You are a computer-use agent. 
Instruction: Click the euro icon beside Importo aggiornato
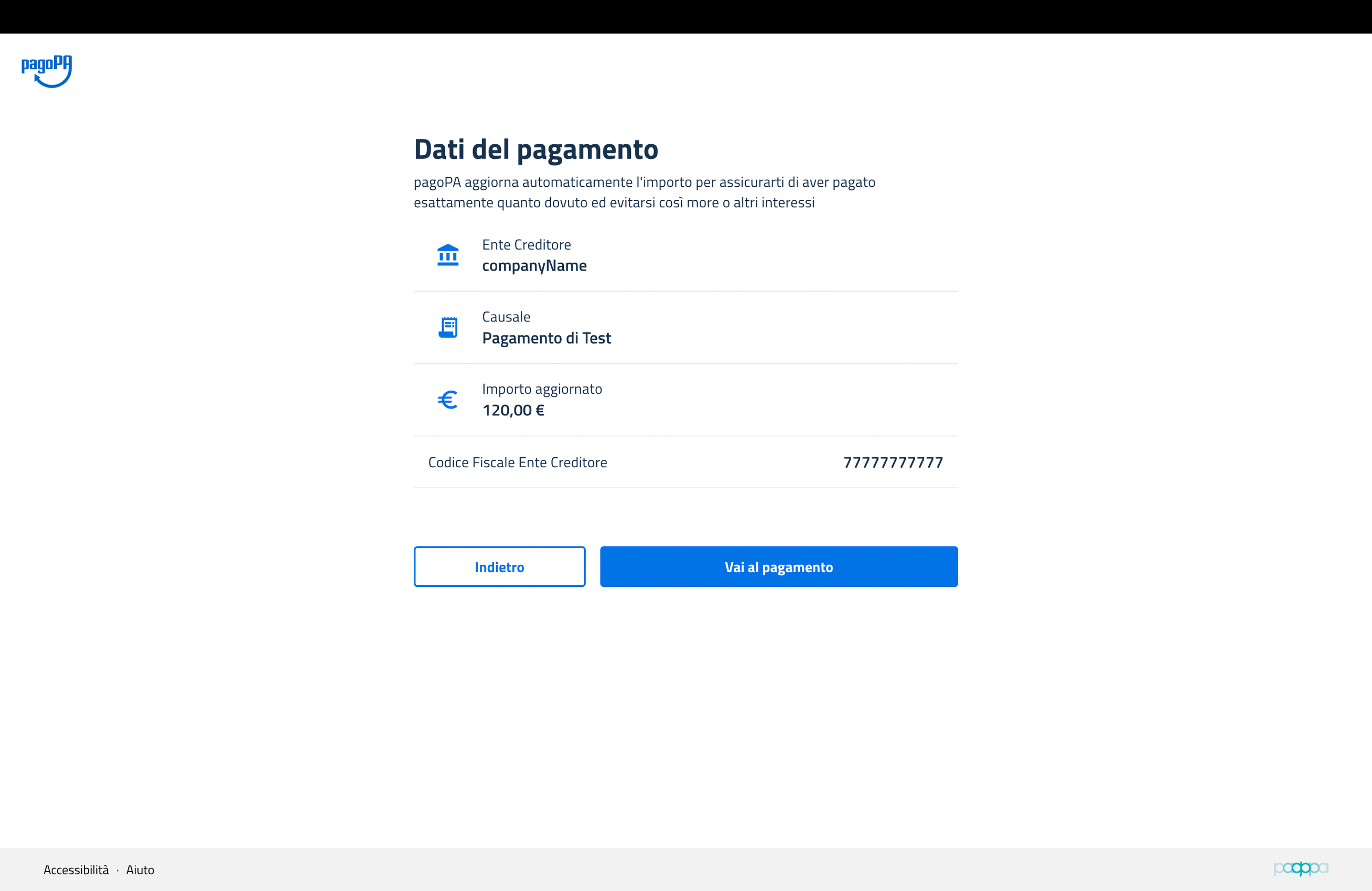447,400
